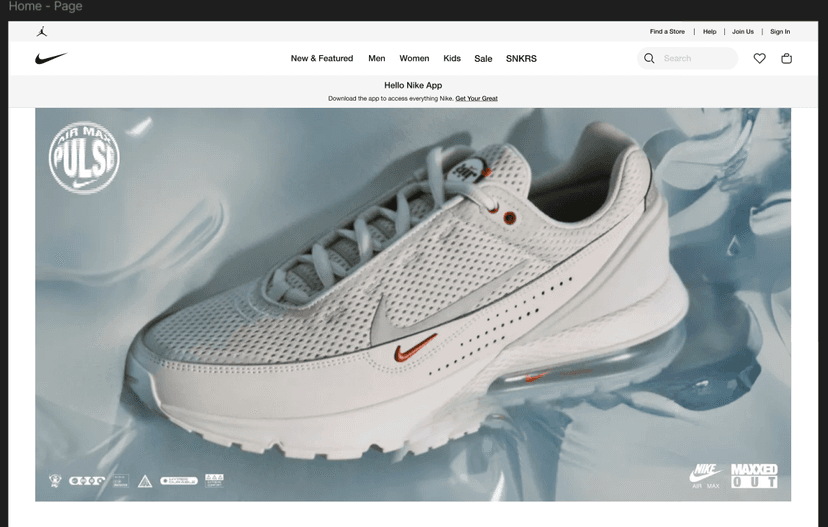
Task: Open the Men menu
Action: click(377, 58)
